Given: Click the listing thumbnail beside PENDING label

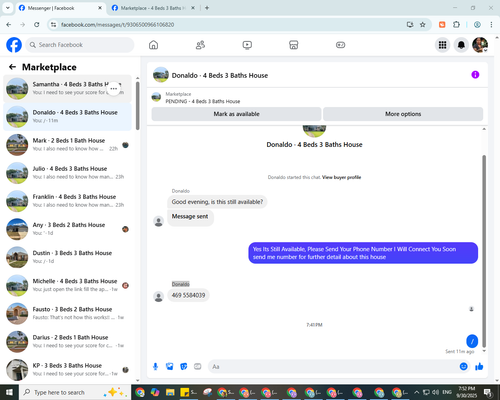Looking at the screenshot, I should point(156,97).
